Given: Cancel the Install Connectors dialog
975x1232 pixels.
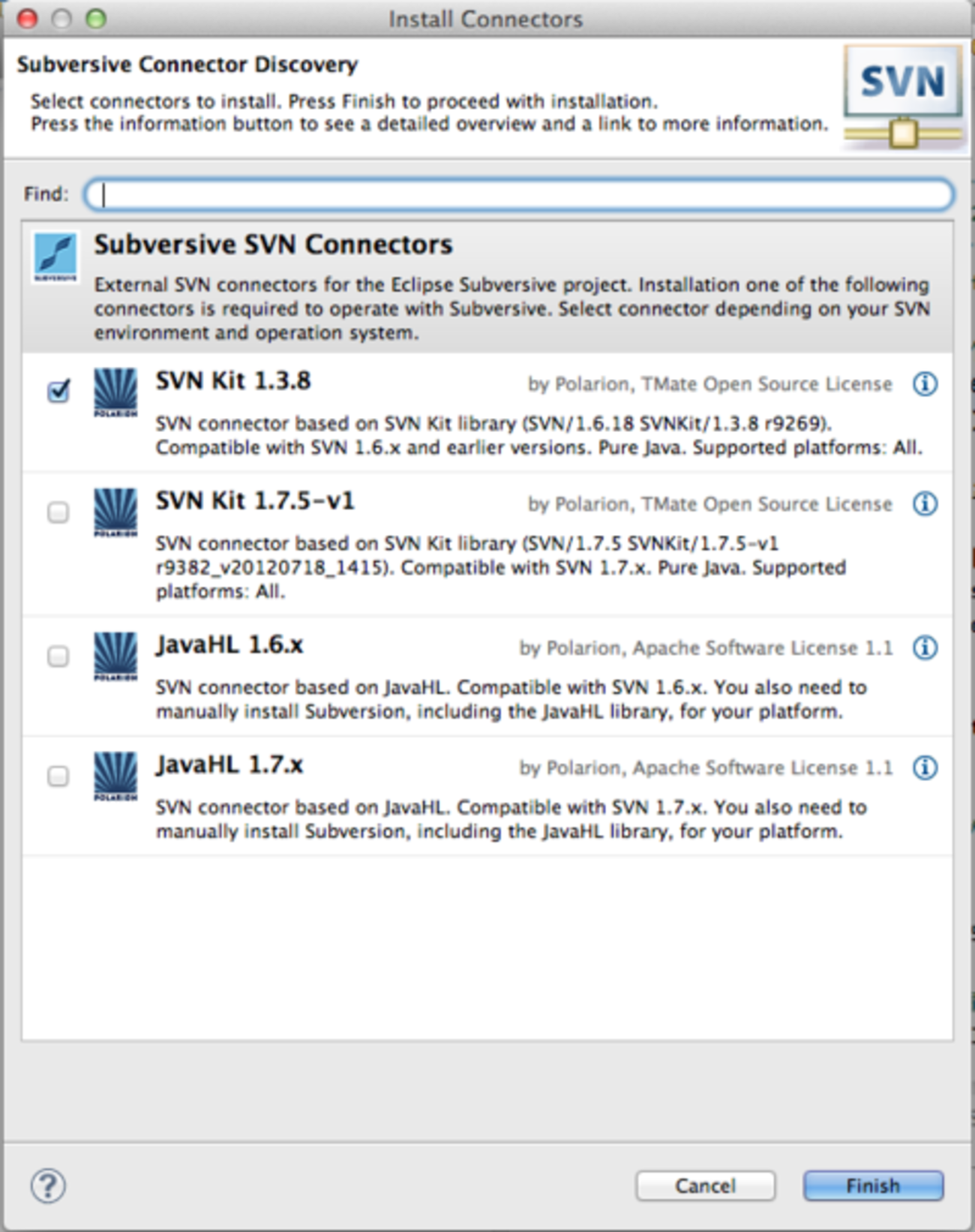Looking at the screenshot, I should click(x=705, y=1185).
